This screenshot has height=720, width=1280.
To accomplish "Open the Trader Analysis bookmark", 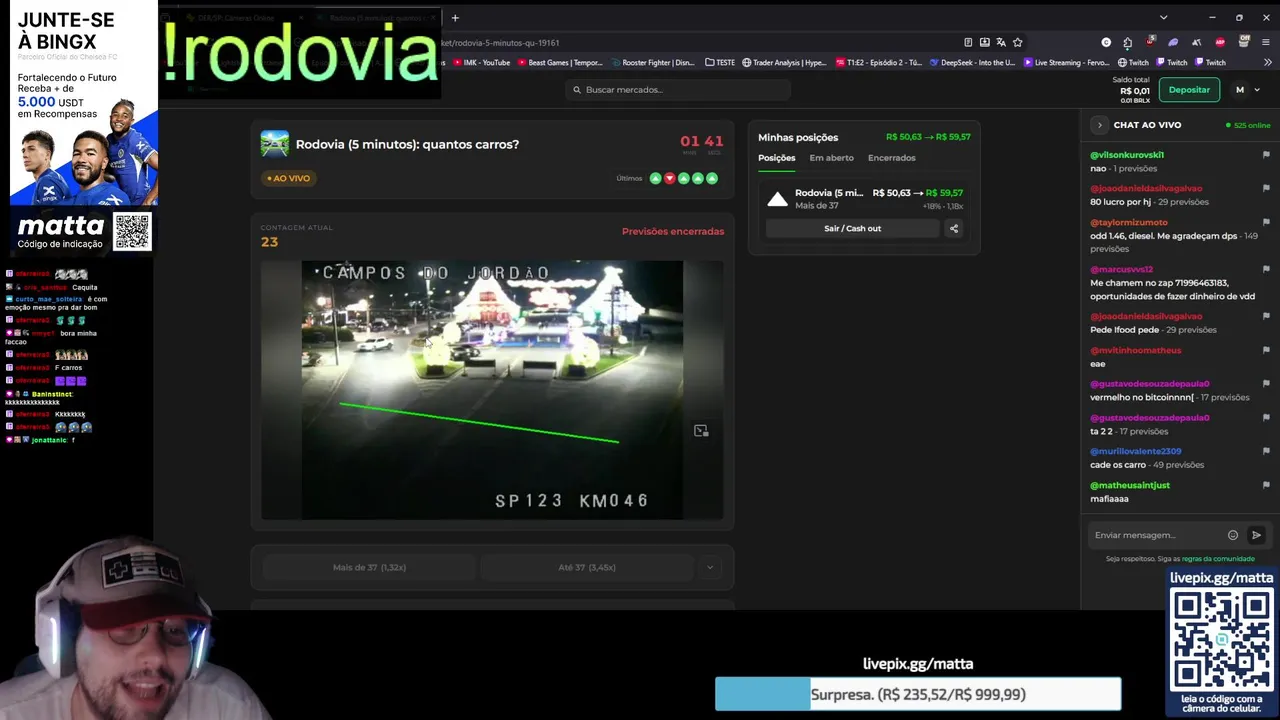I will click(784, 62).
